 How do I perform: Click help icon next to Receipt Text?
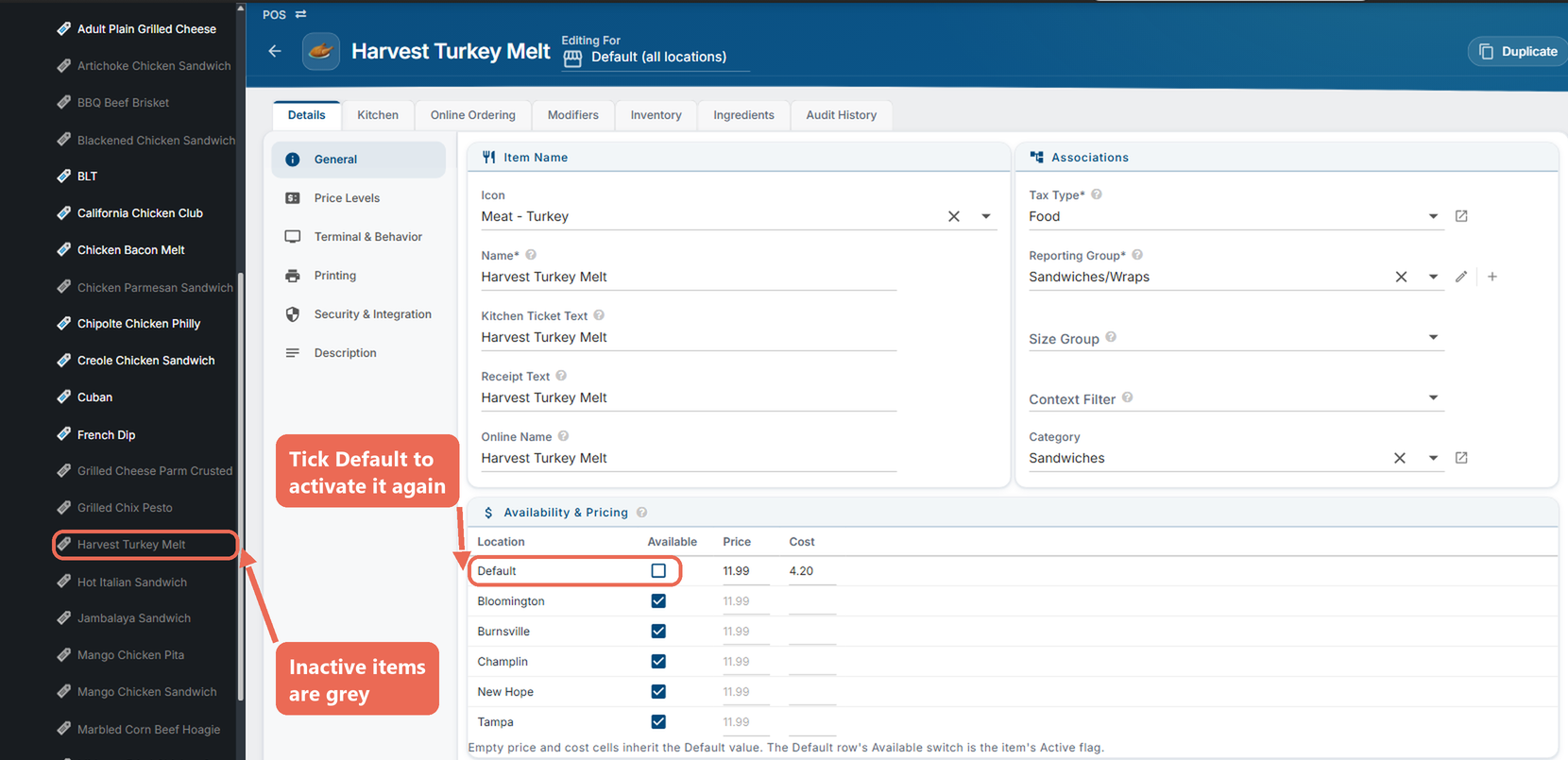coord(561,376)
